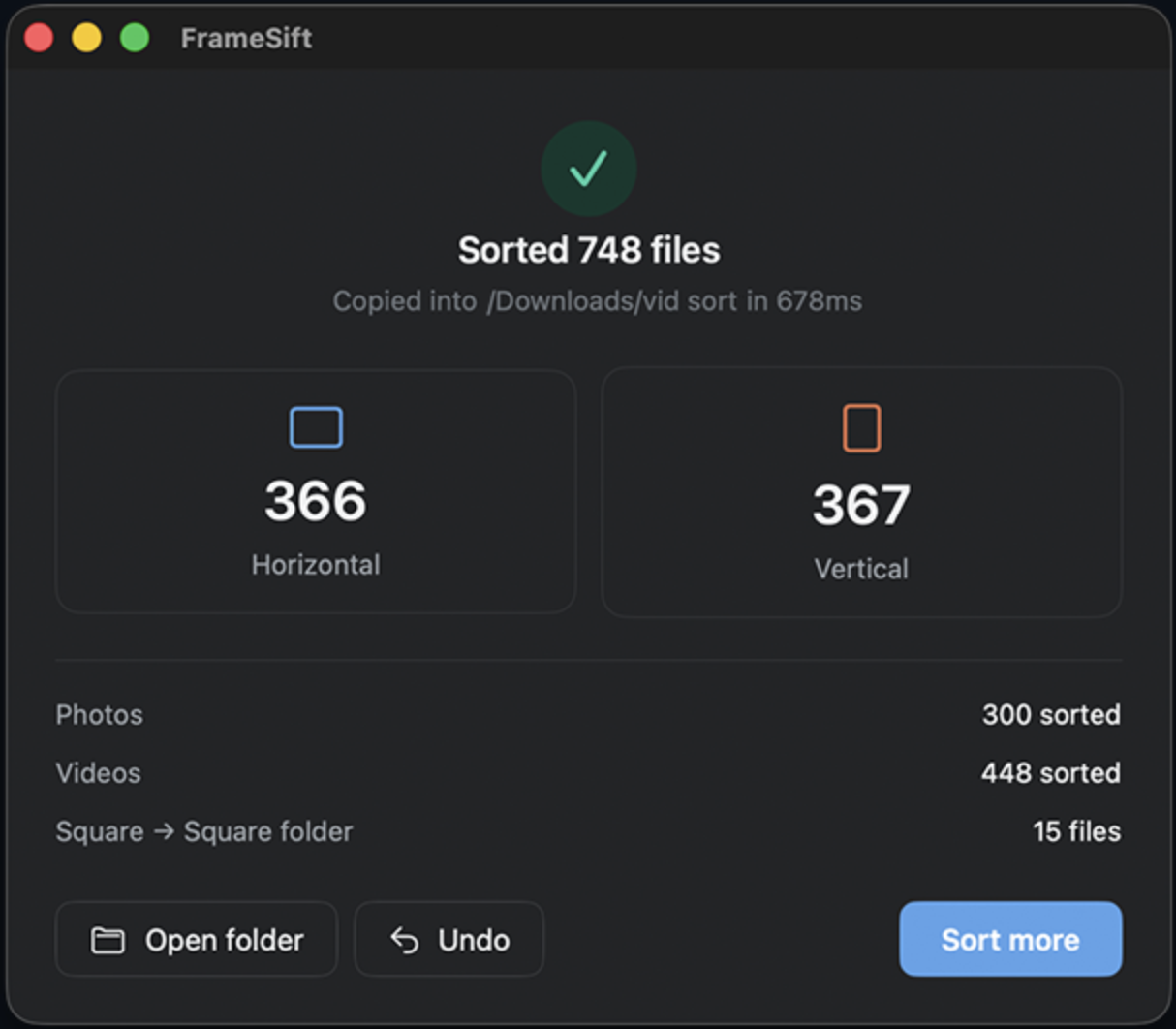Minimize the window with yellow button
This screenshot has height=1029, width=1176.
86,38
